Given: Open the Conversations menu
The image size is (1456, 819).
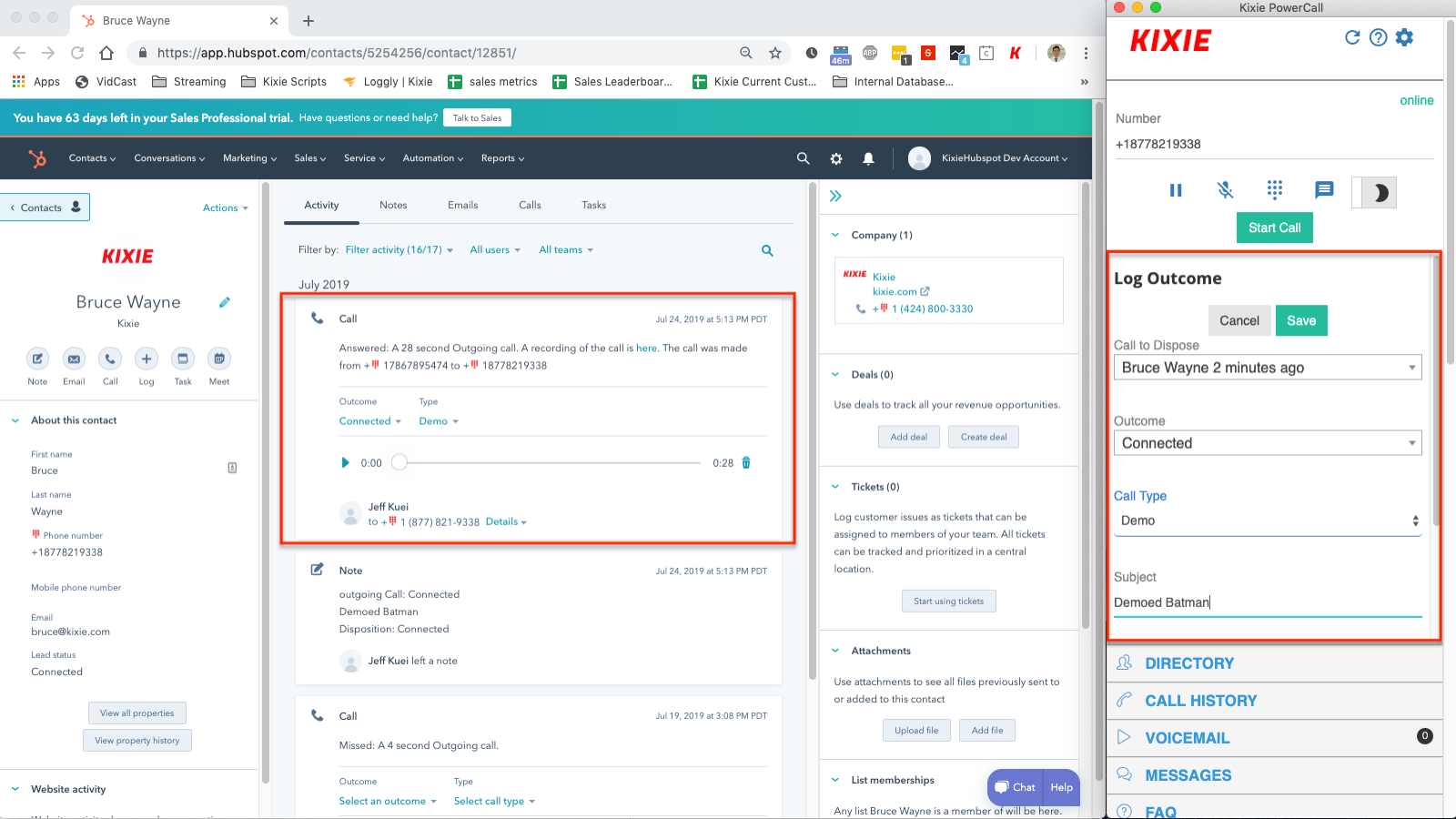Looking at the screenshot, I should (x=168, y=157).
